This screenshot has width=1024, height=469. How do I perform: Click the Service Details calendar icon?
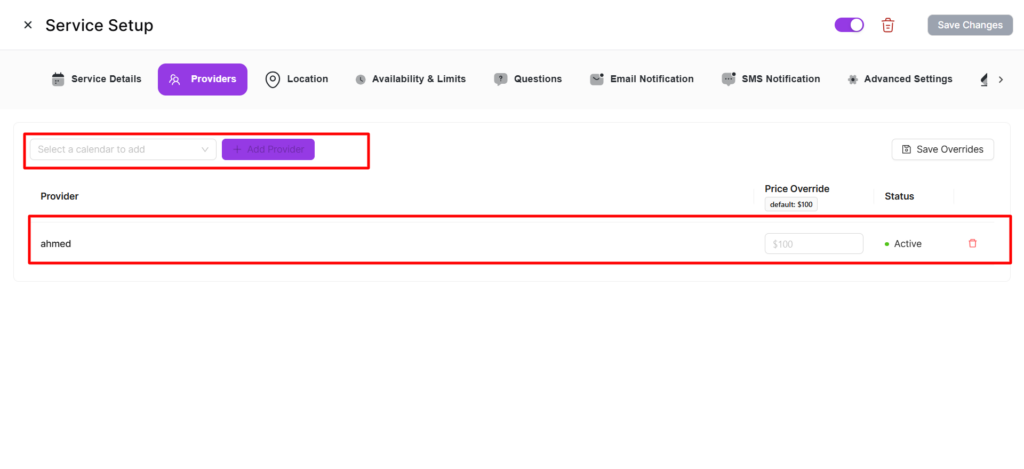(x=58, y=79)
